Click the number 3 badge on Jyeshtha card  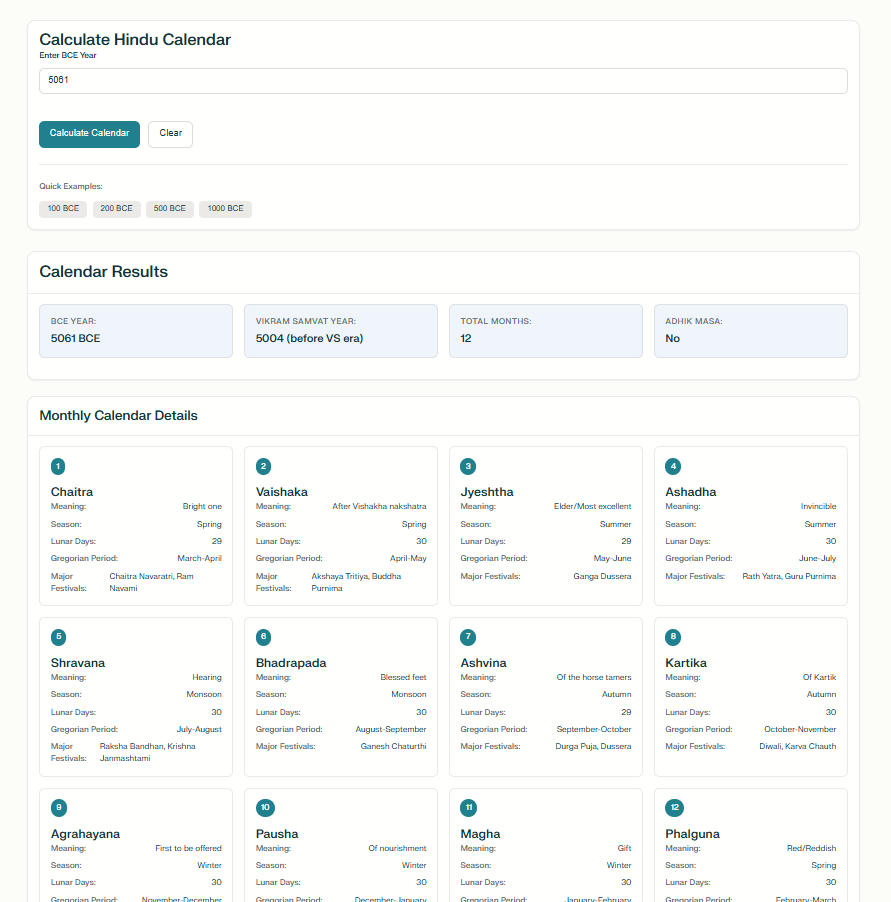point(468,466)
